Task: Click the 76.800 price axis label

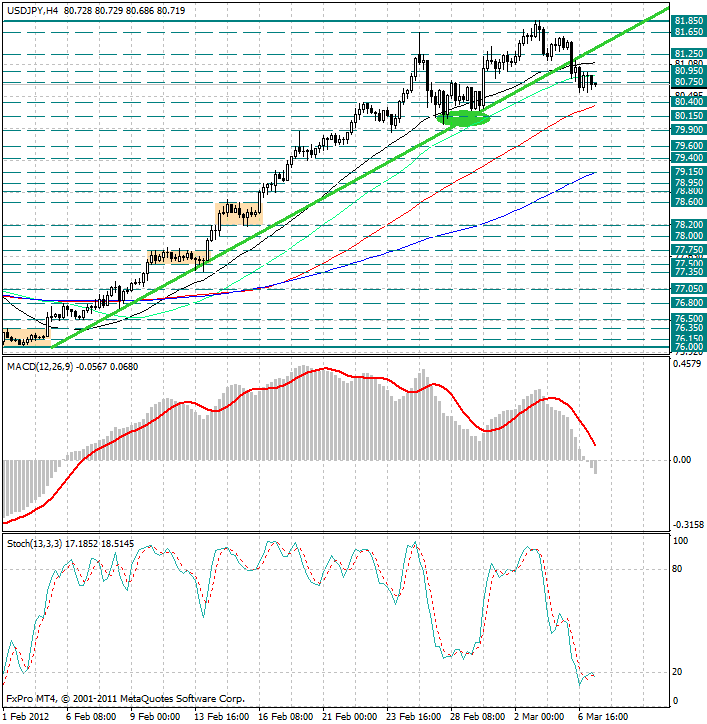Action: pos(689,303)
